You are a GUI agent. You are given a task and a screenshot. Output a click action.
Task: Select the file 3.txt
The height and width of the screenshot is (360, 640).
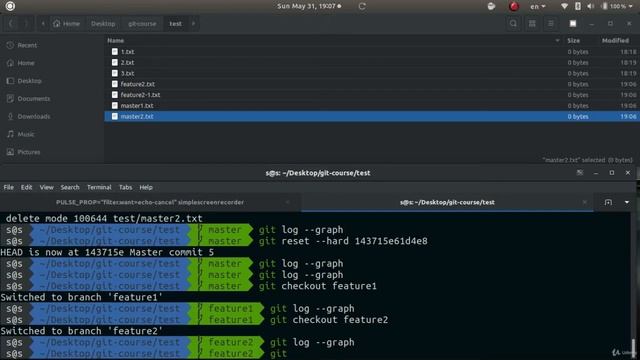click(372, 73)
